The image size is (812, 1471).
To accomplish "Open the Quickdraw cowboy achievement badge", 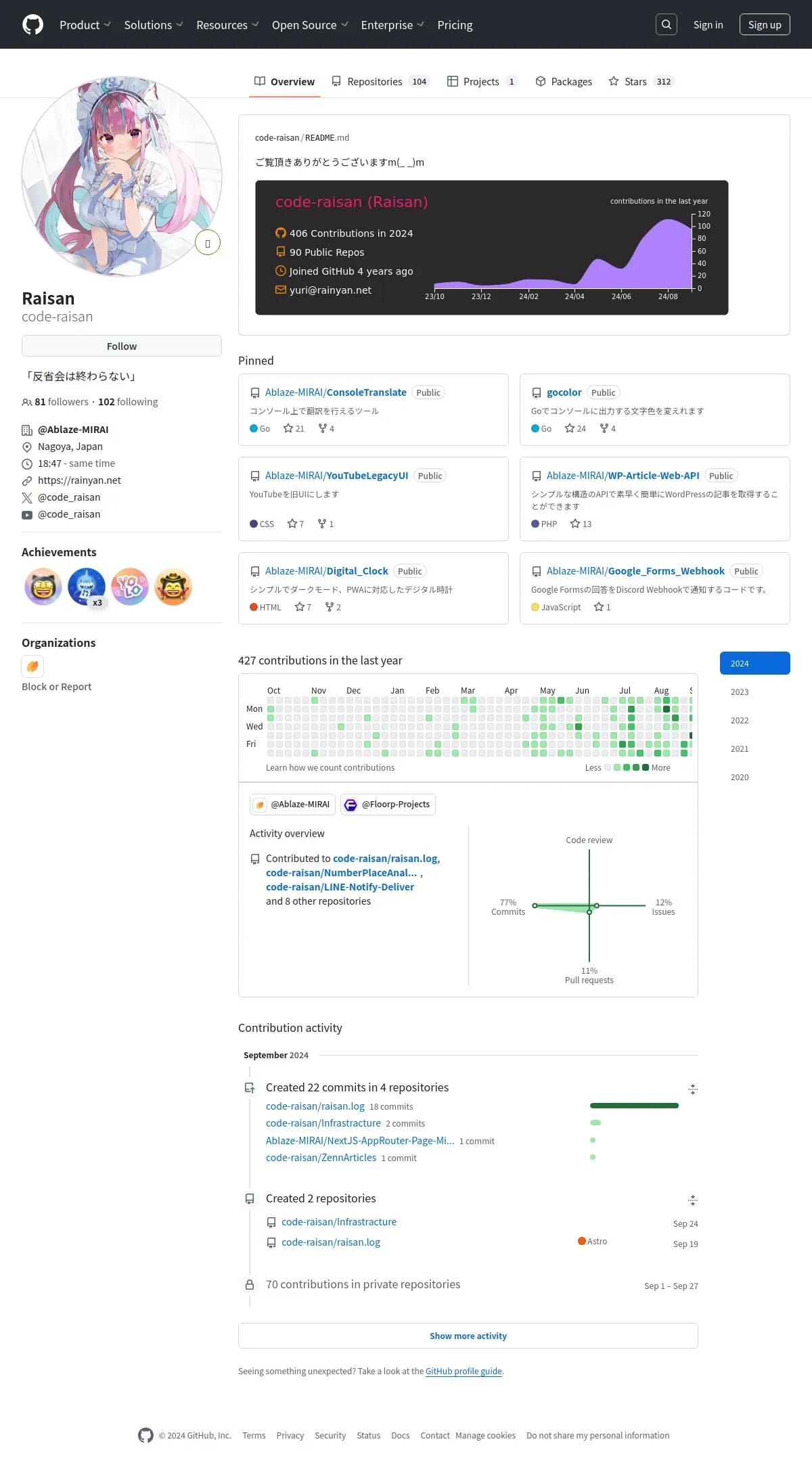I will click(x=173, y=587).
